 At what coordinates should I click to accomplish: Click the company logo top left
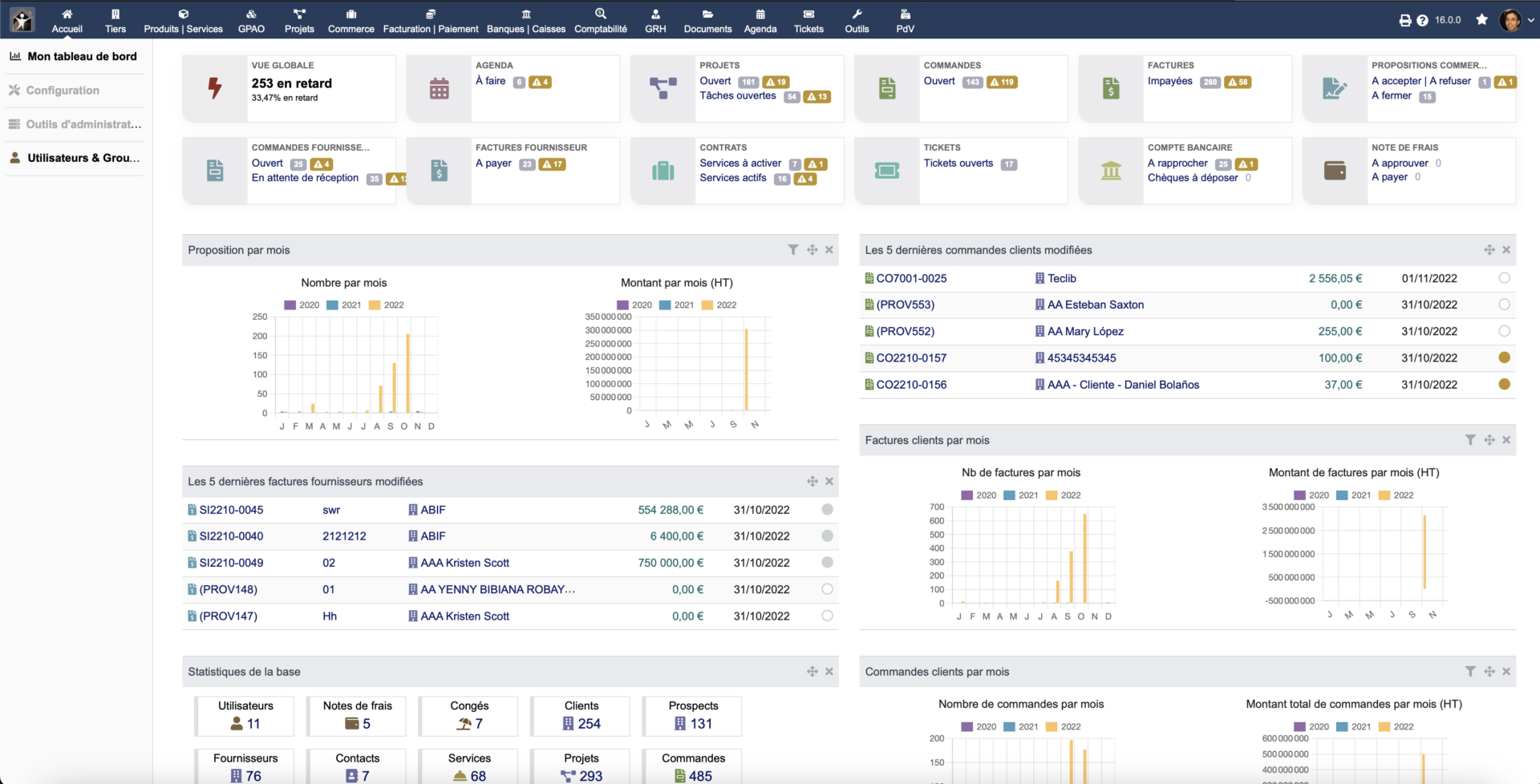(22, 20)
